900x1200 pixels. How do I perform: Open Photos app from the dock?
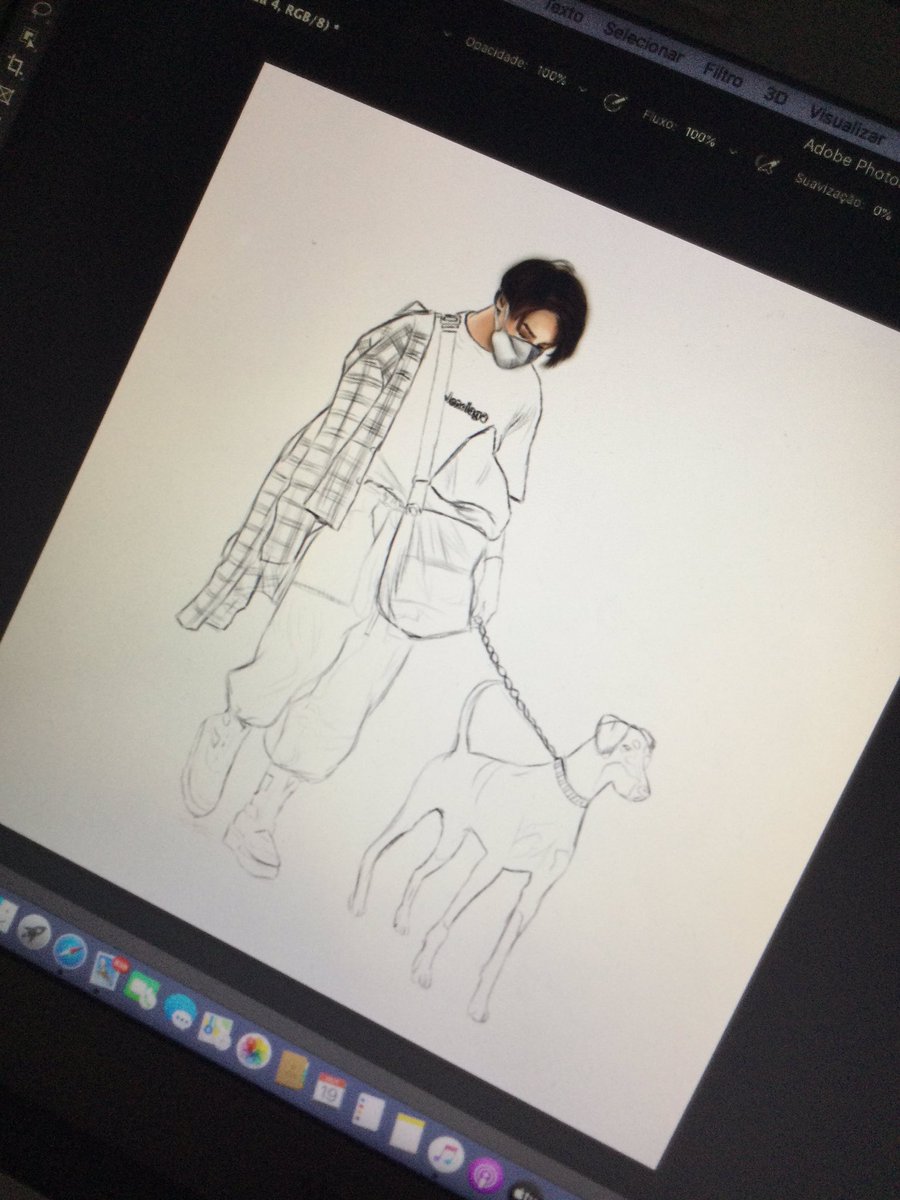[253, 1050]
